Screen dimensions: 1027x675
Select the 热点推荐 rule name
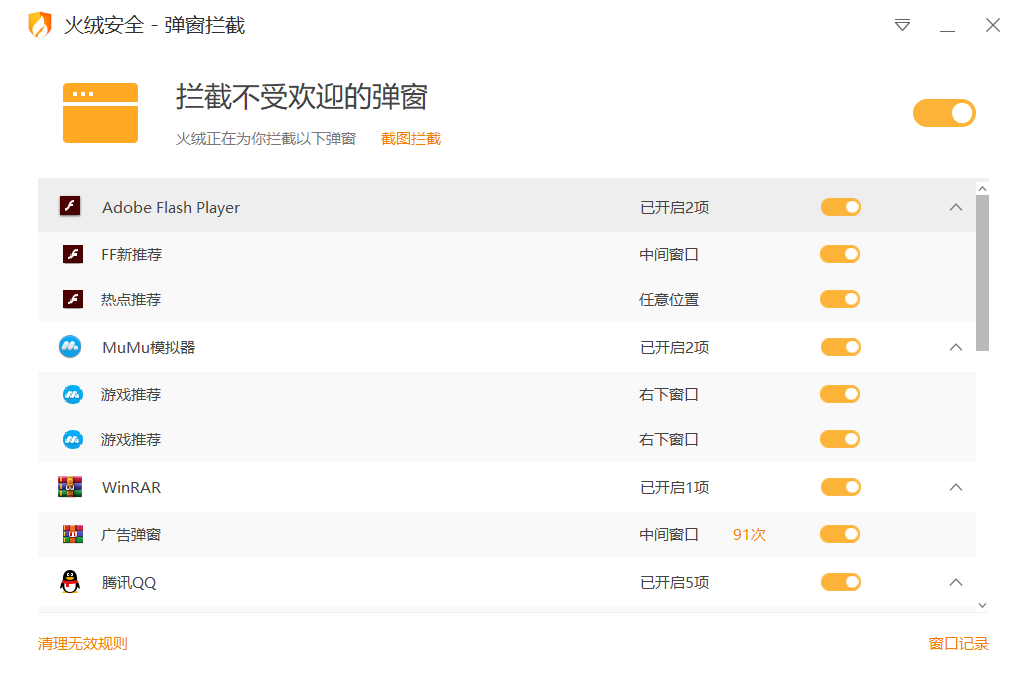[131, 300]
